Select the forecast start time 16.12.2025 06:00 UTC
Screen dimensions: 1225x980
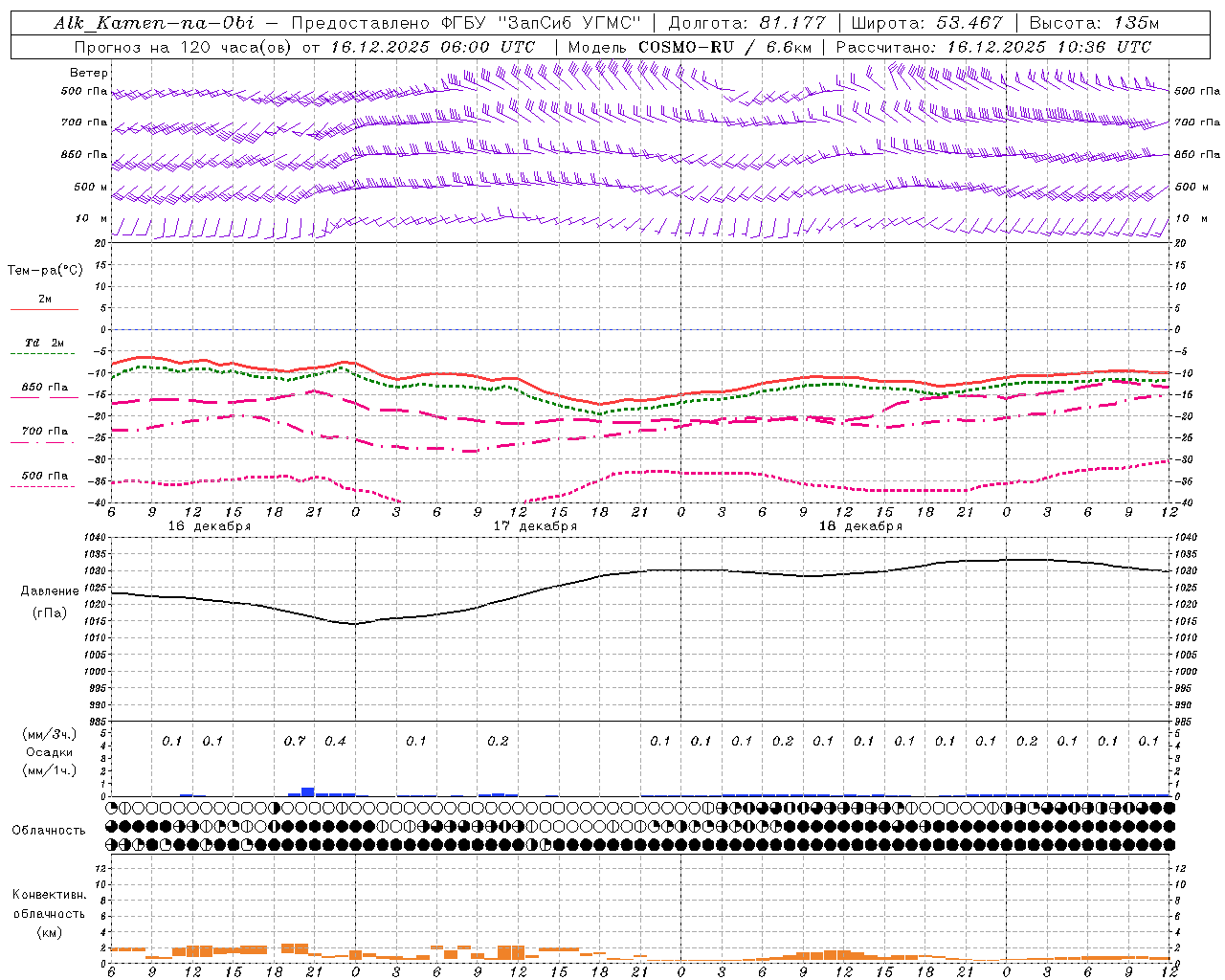click(433, 47)
